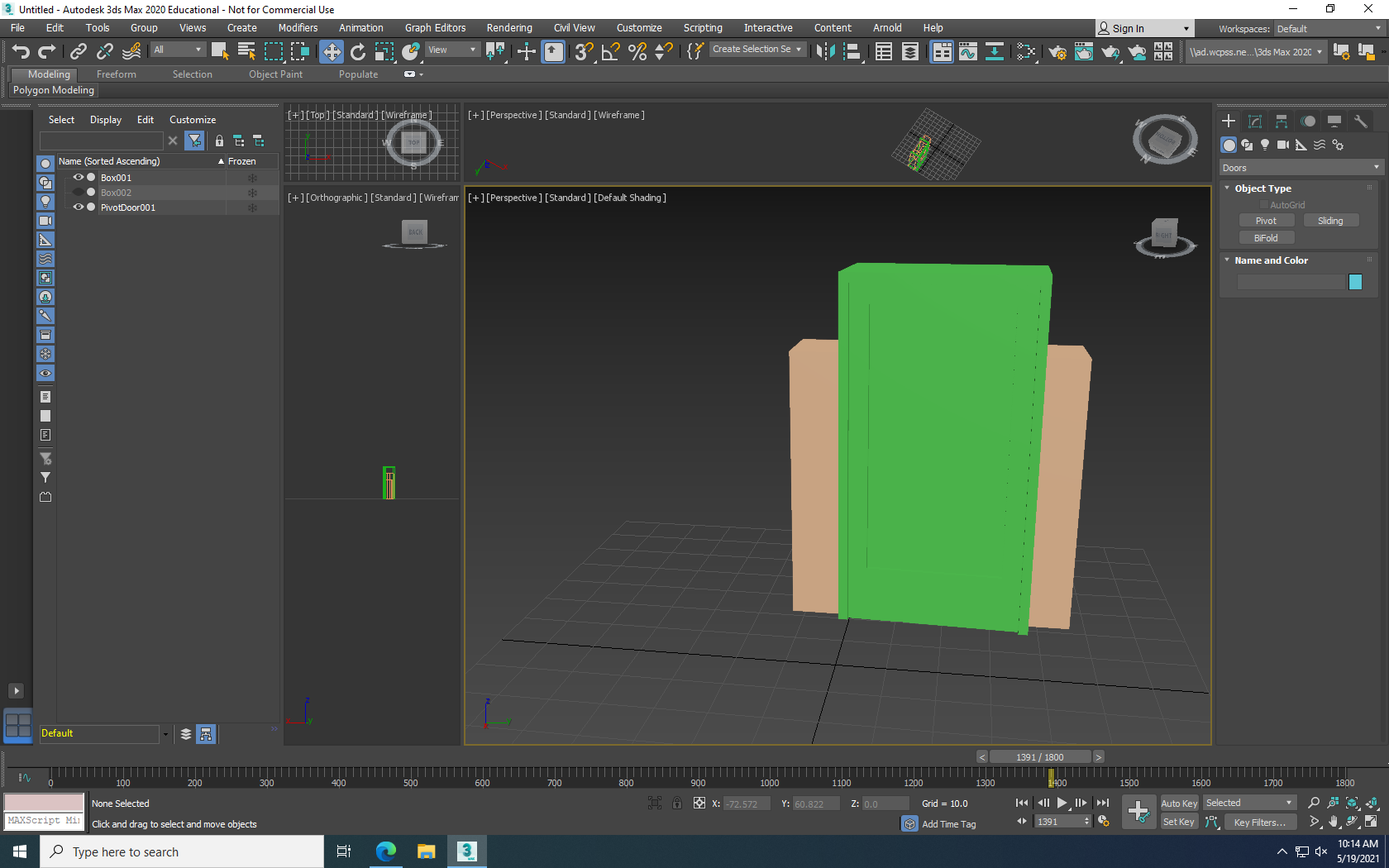Create a BiFold door object
The width and height of the screenshot is (1389, 868).
[x=1266, y=238]
